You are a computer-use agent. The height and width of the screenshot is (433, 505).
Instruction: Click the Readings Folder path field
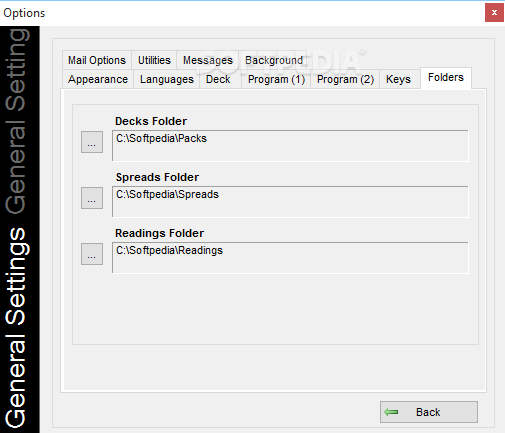(x=290, y=258)
